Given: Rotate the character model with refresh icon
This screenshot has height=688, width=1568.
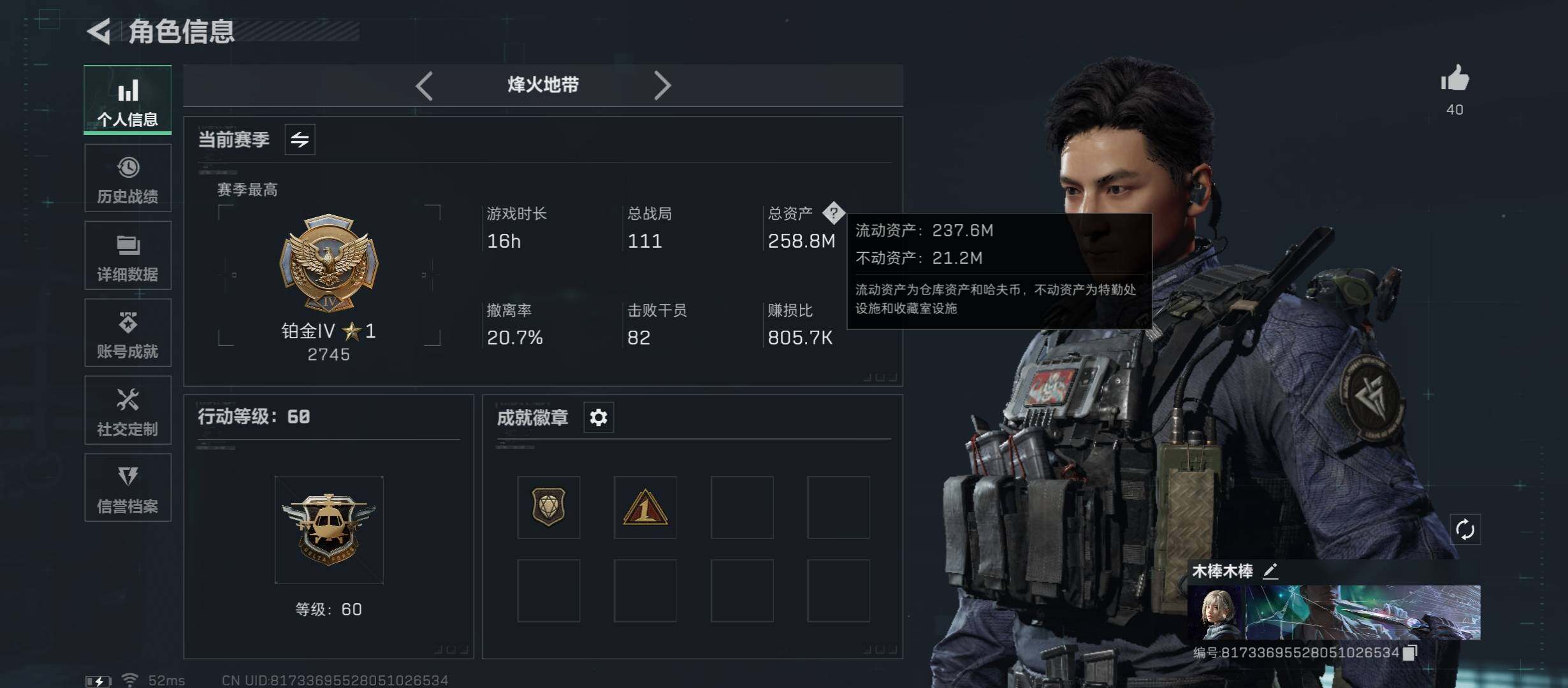Looking at the screenshot, I should (x=1465, y=529).
